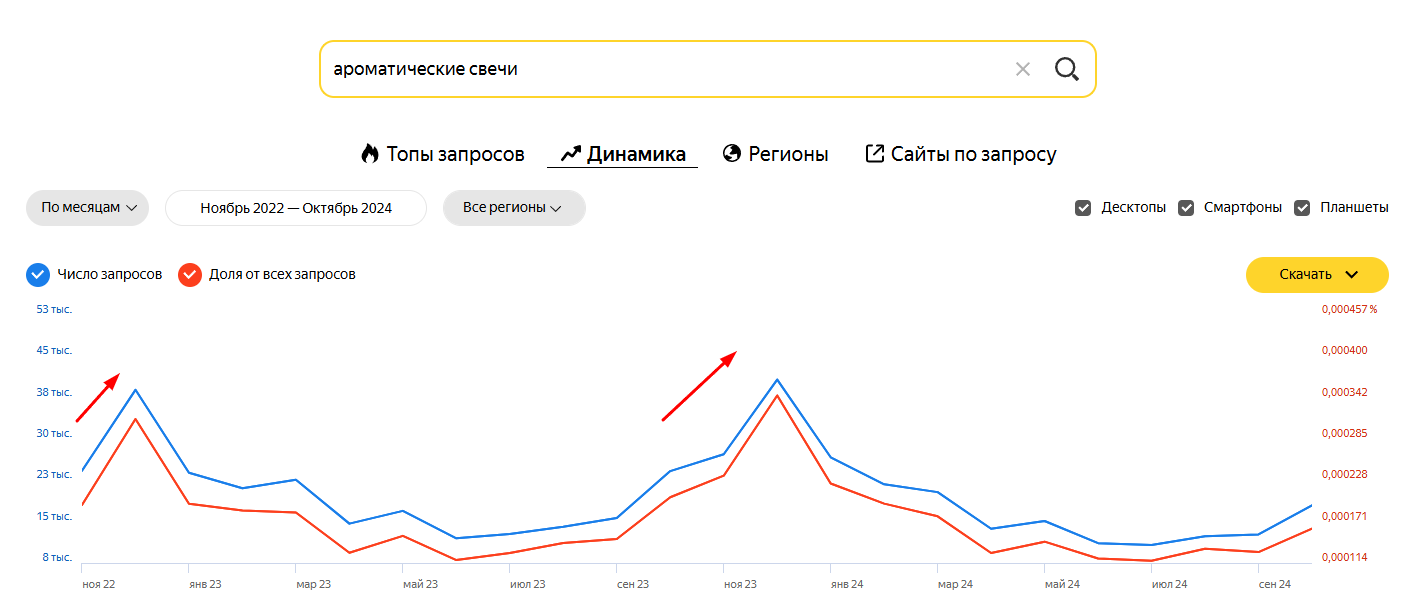The height and width of the screenshot is (608, 1411).
Task: Click the chart peak near ноя 23
Action: coord(777,380)
